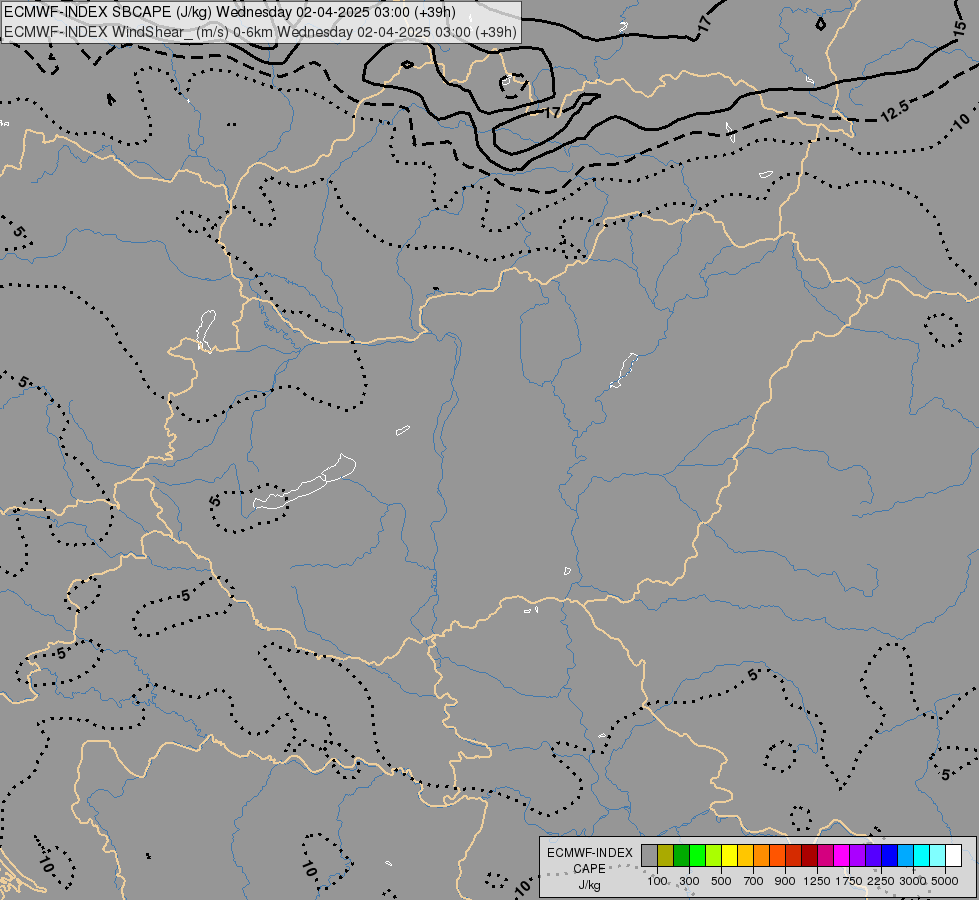Select the olive swatch in CAPE legend

[666, 855]
